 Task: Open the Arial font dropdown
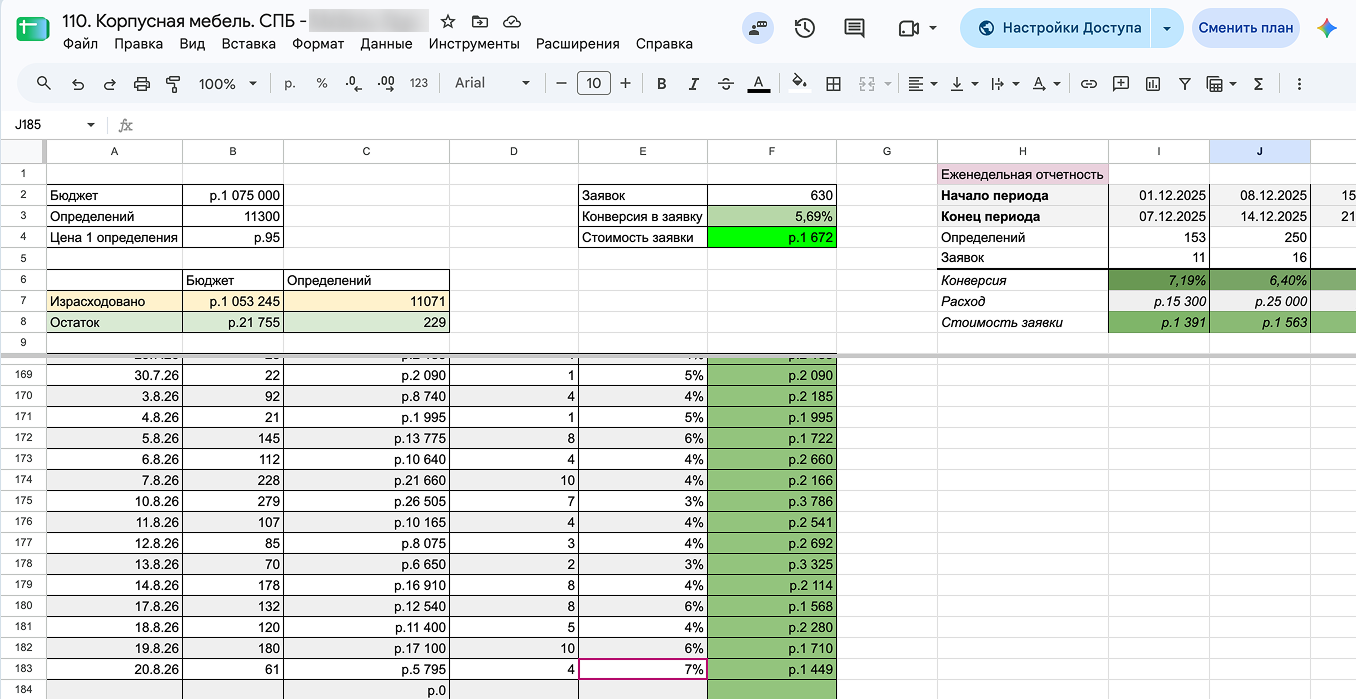click(493, 83)
